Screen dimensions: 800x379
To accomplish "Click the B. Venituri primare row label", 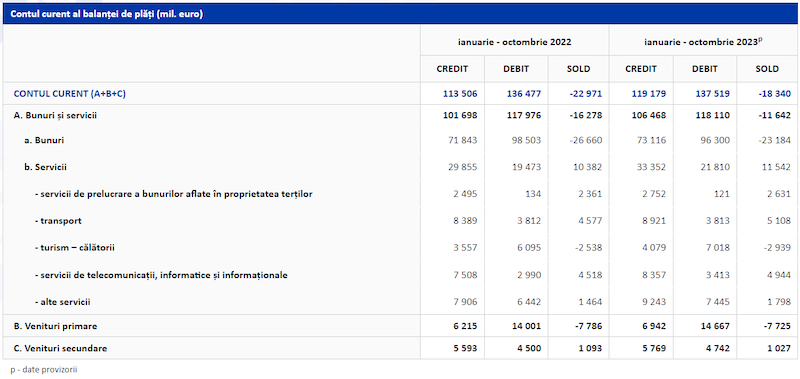I will pyautogui.click(x=56, y=326).
